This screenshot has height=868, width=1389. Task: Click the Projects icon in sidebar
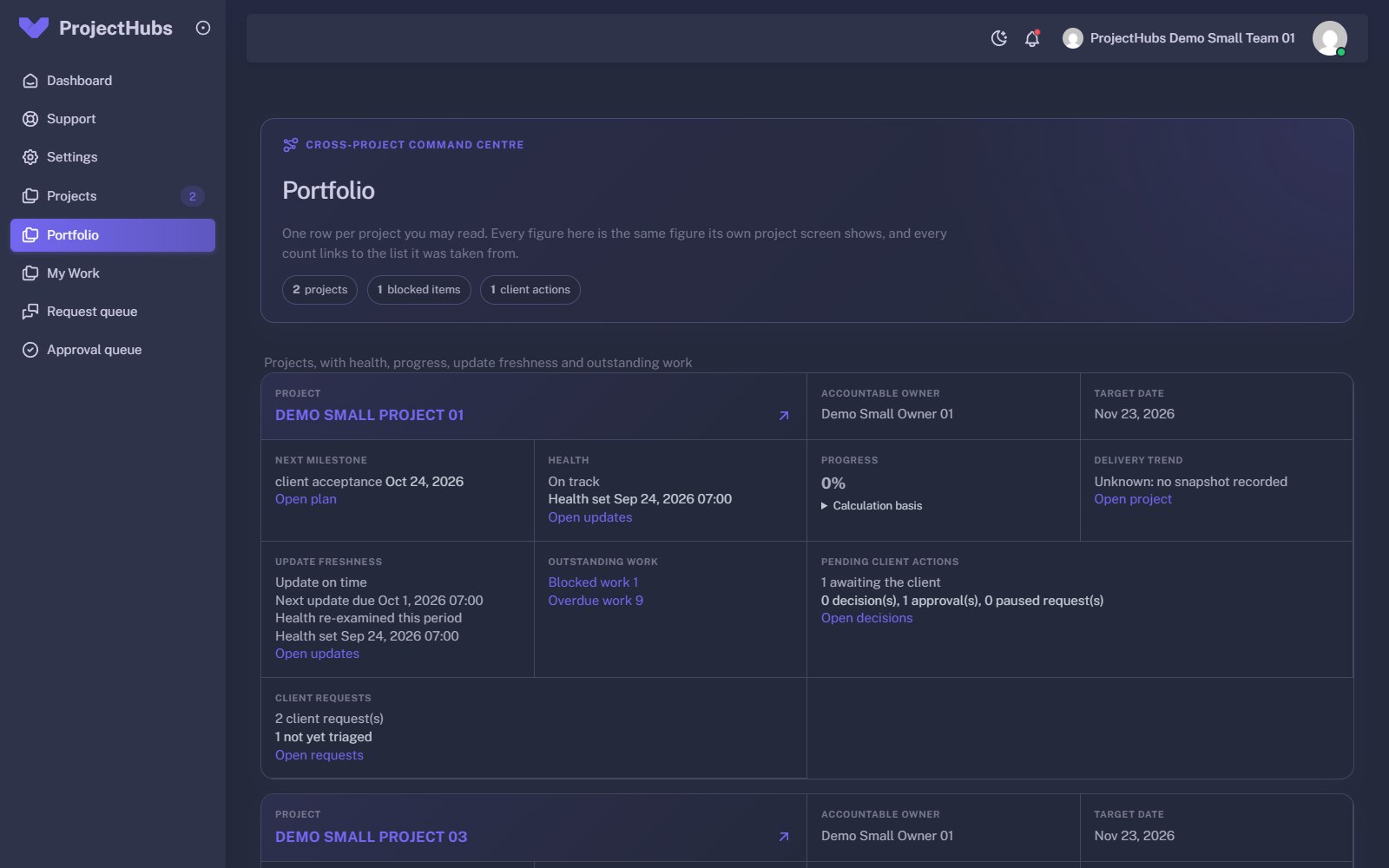pyautogui.click(x=30, y=196)
